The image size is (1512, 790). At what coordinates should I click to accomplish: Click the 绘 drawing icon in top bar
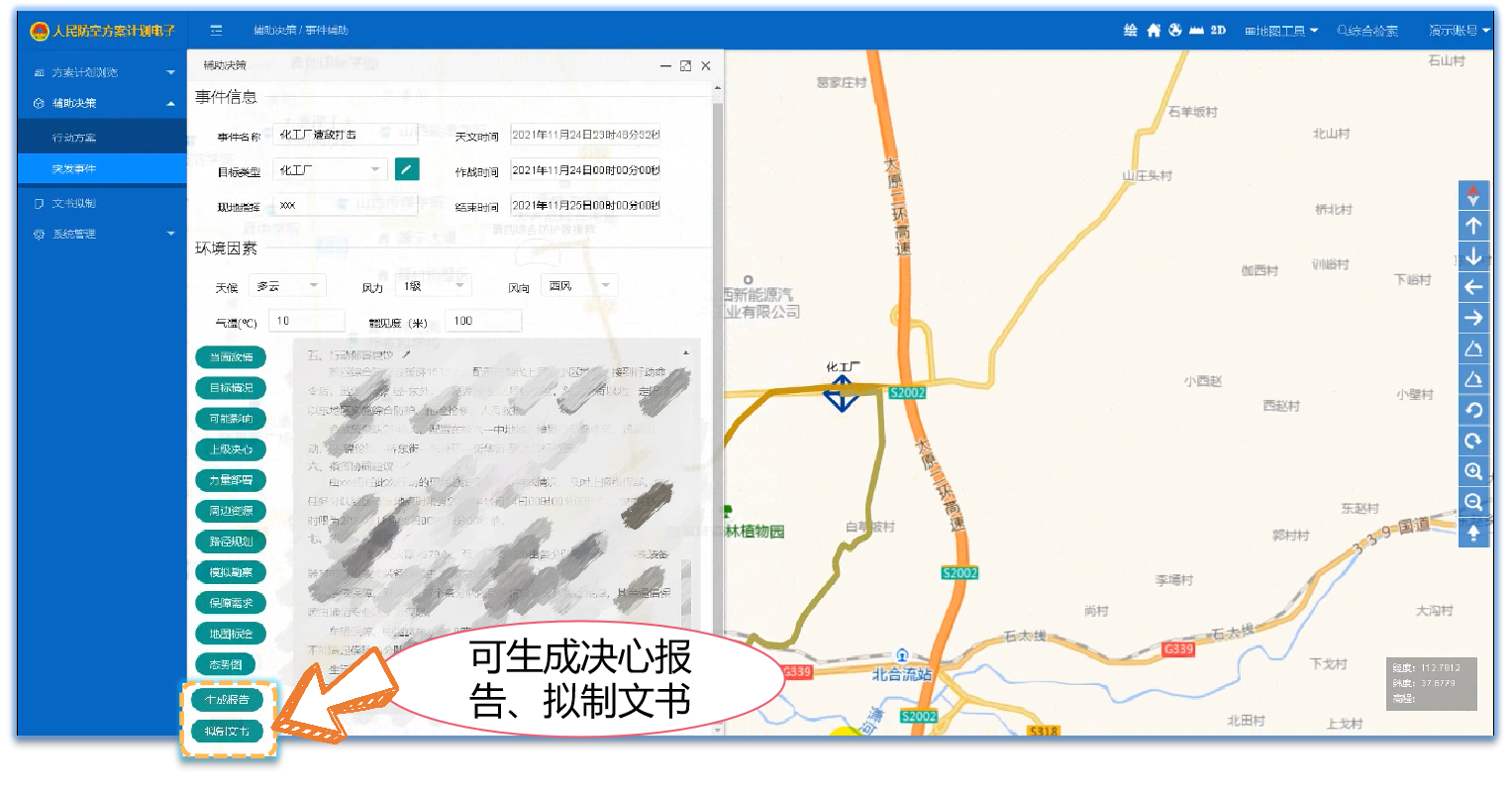click(x=1131, y=31)
